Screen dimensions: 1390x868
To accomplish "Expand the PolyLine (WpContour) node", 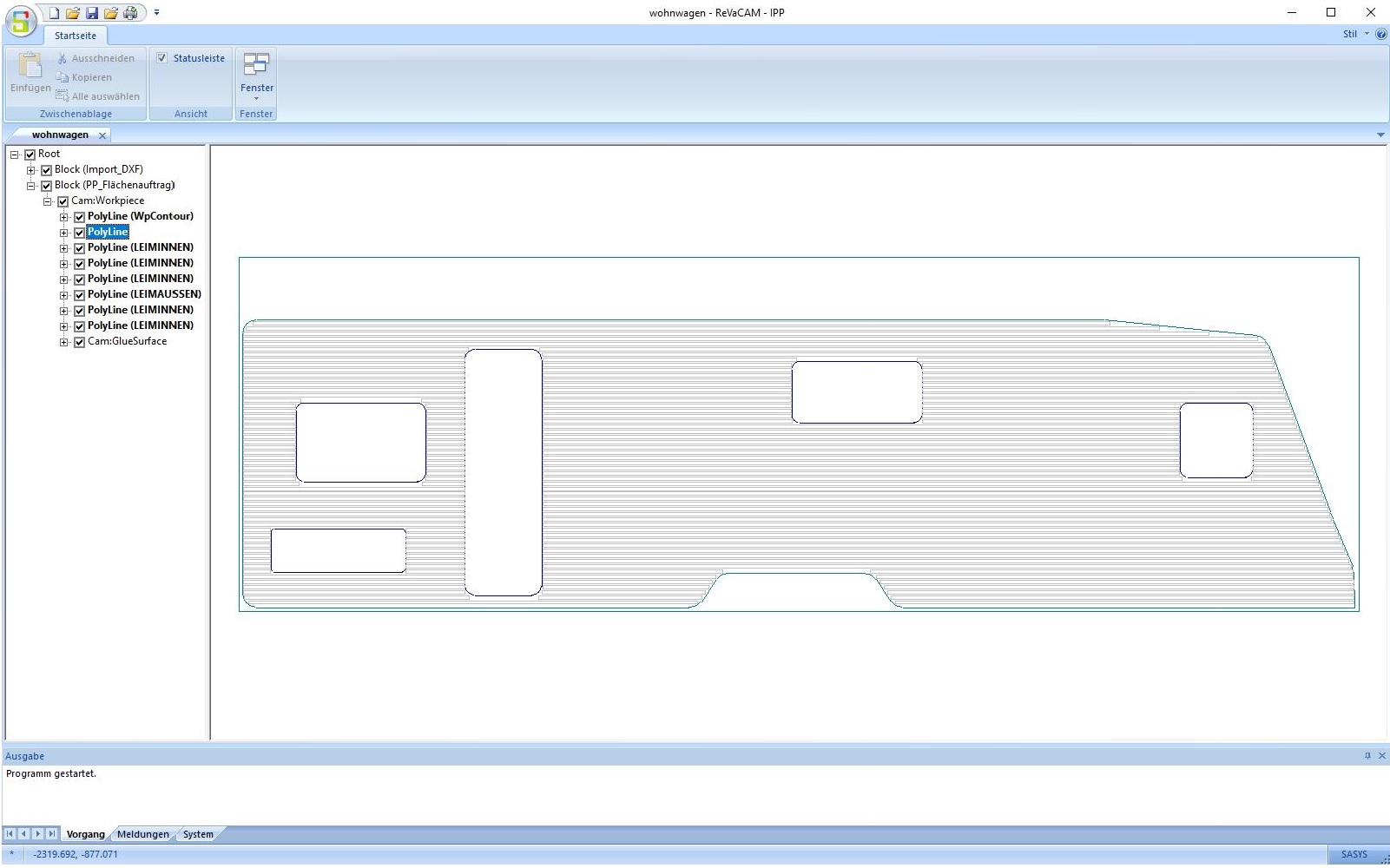I will tap(63, 217).
